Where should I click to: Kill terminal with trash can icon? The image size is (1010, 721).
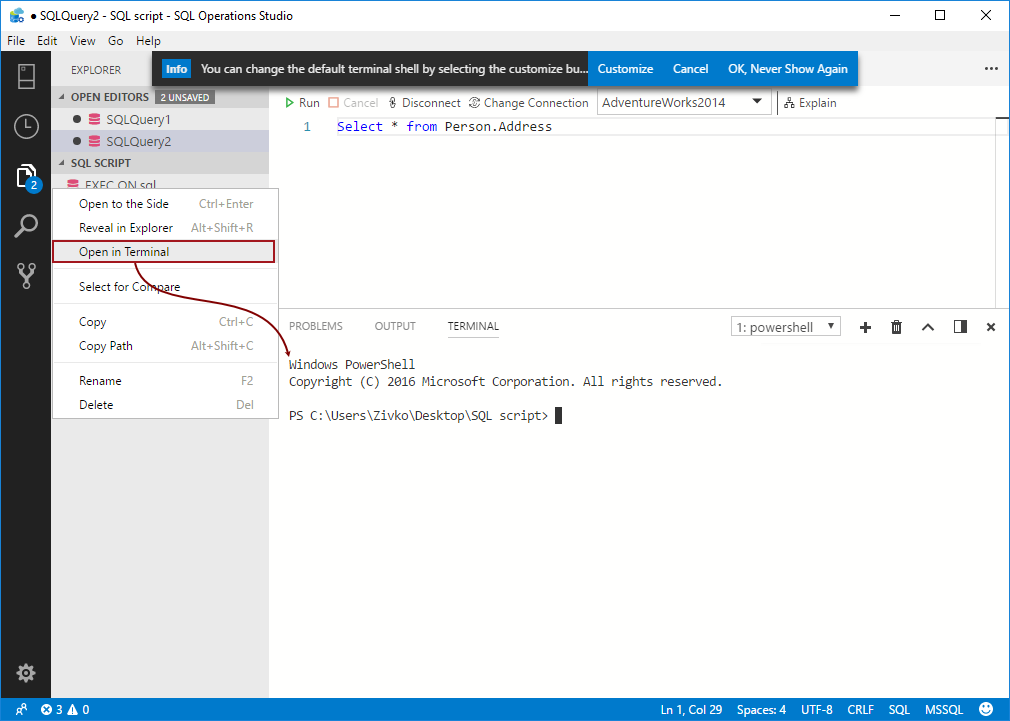click(896, 327)
